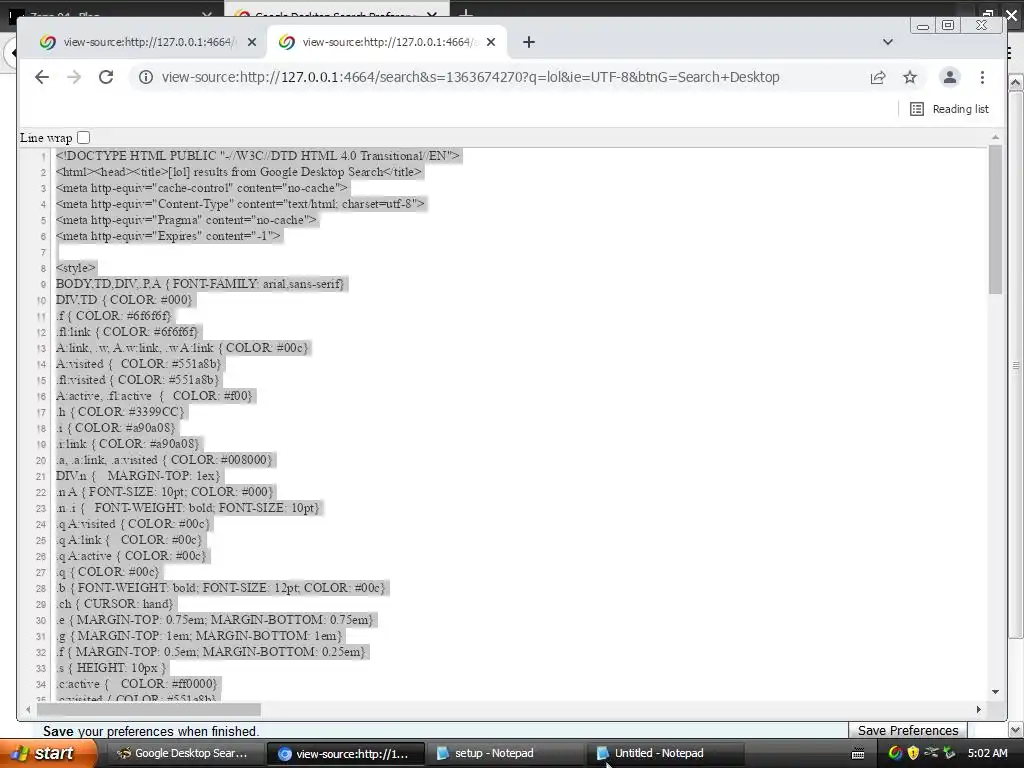Click the security shield tray icon
Screen dimensions: 1024x768
tap(913, 753)
